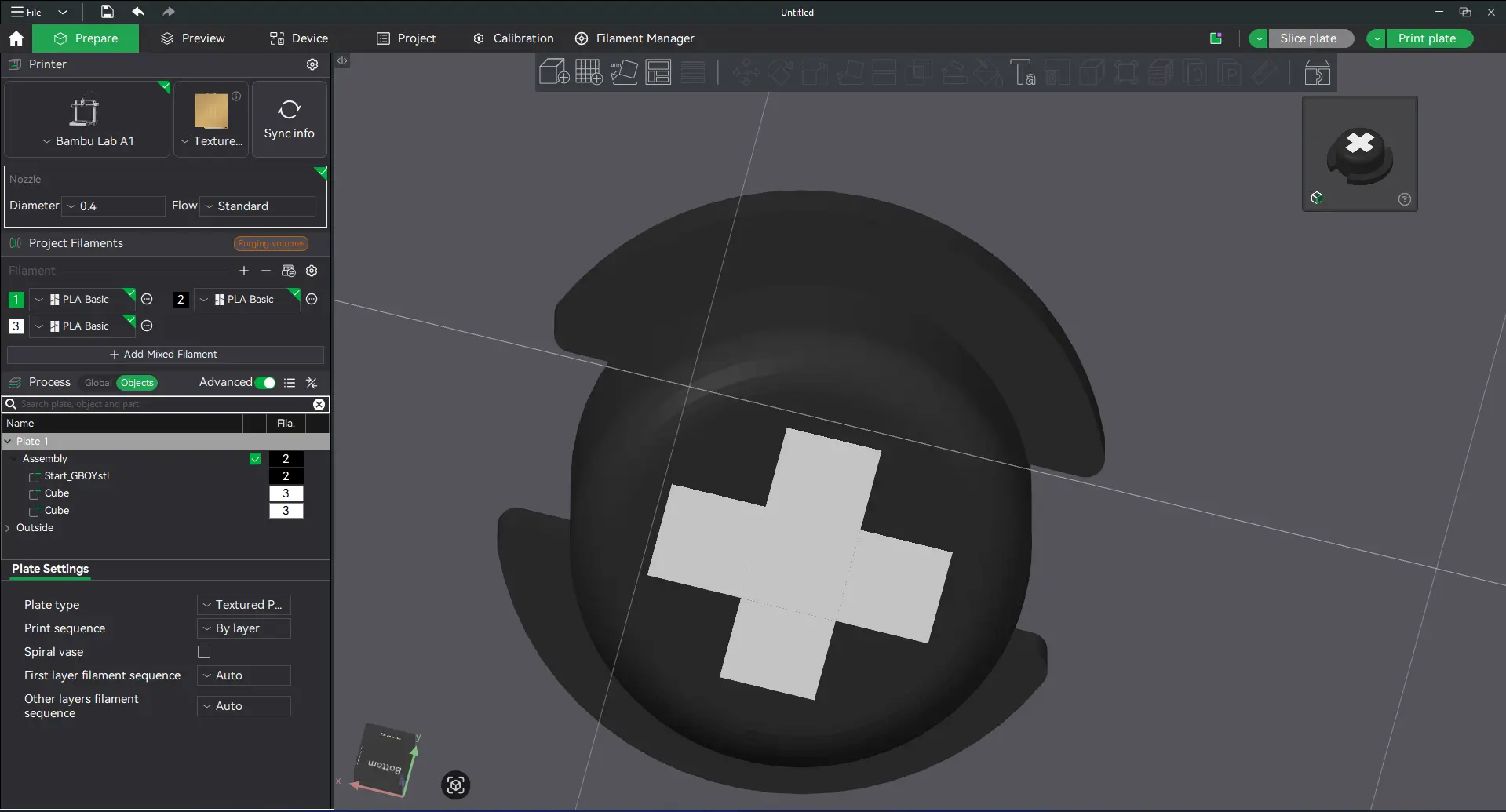Click the Add object cube icon
1506x812 pixels.
click(554, 72)
